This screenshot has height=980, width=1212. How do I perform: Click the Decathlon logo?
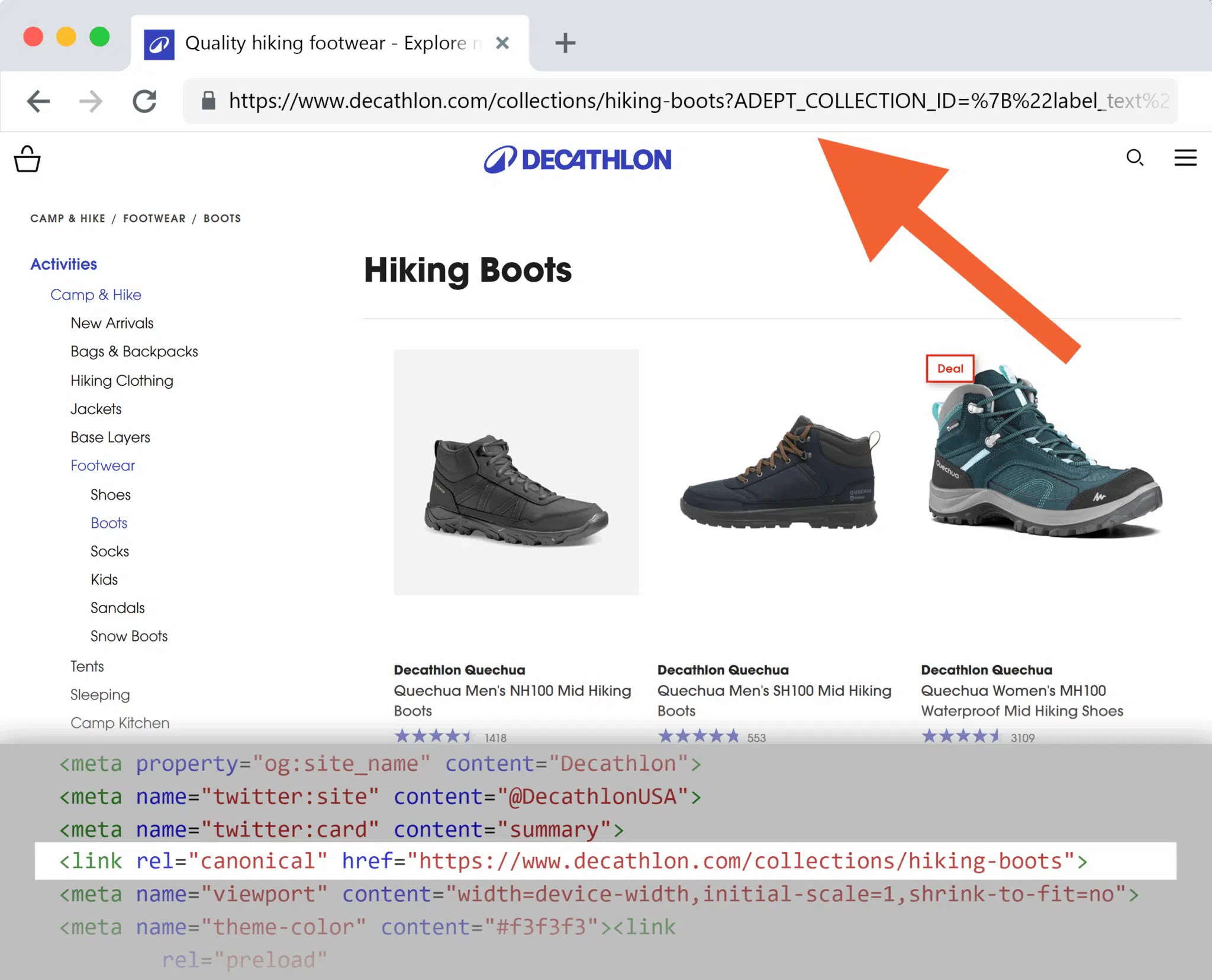578,160
